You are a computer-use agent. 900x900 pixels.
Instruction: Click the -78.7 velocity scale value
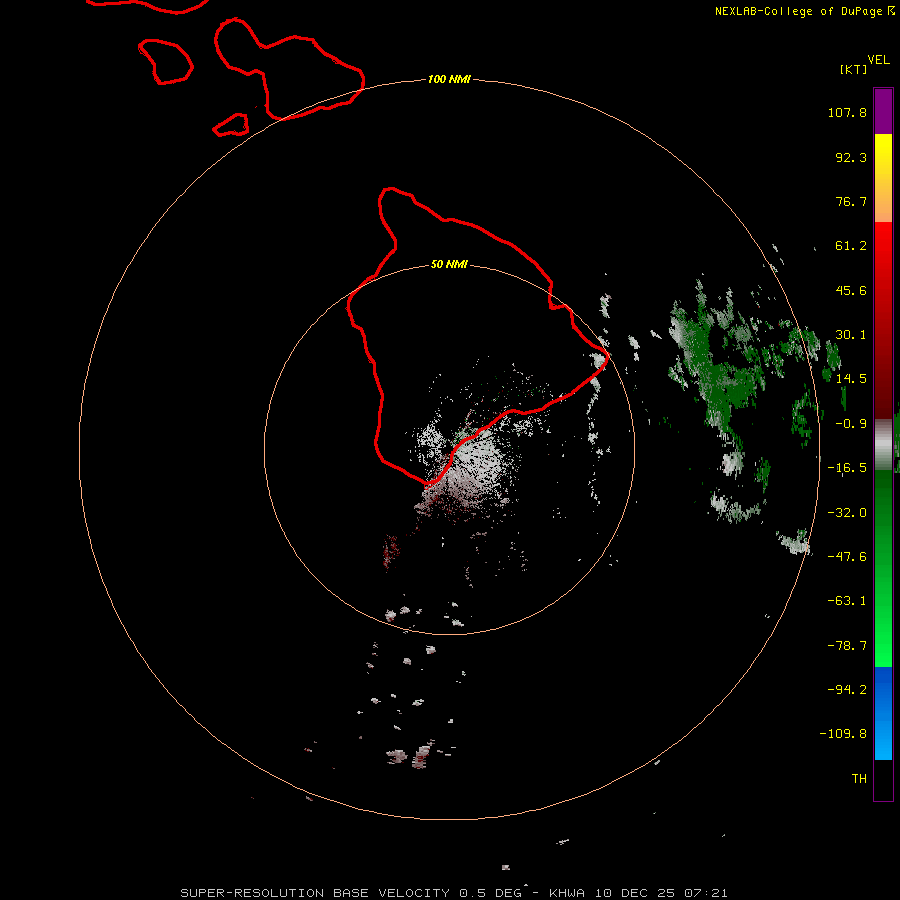[x=847, y=646]
